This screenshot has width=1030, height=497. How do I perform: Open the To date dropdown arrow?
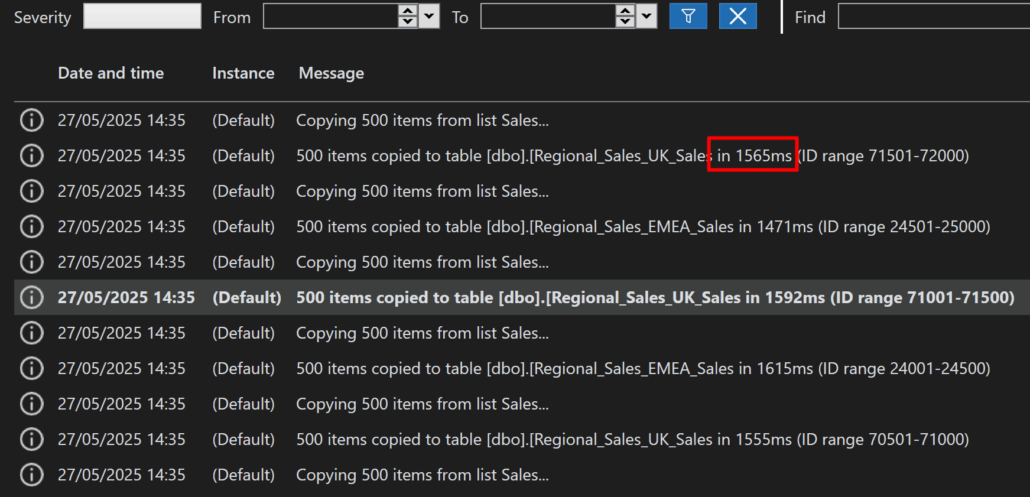click(647, 16)
